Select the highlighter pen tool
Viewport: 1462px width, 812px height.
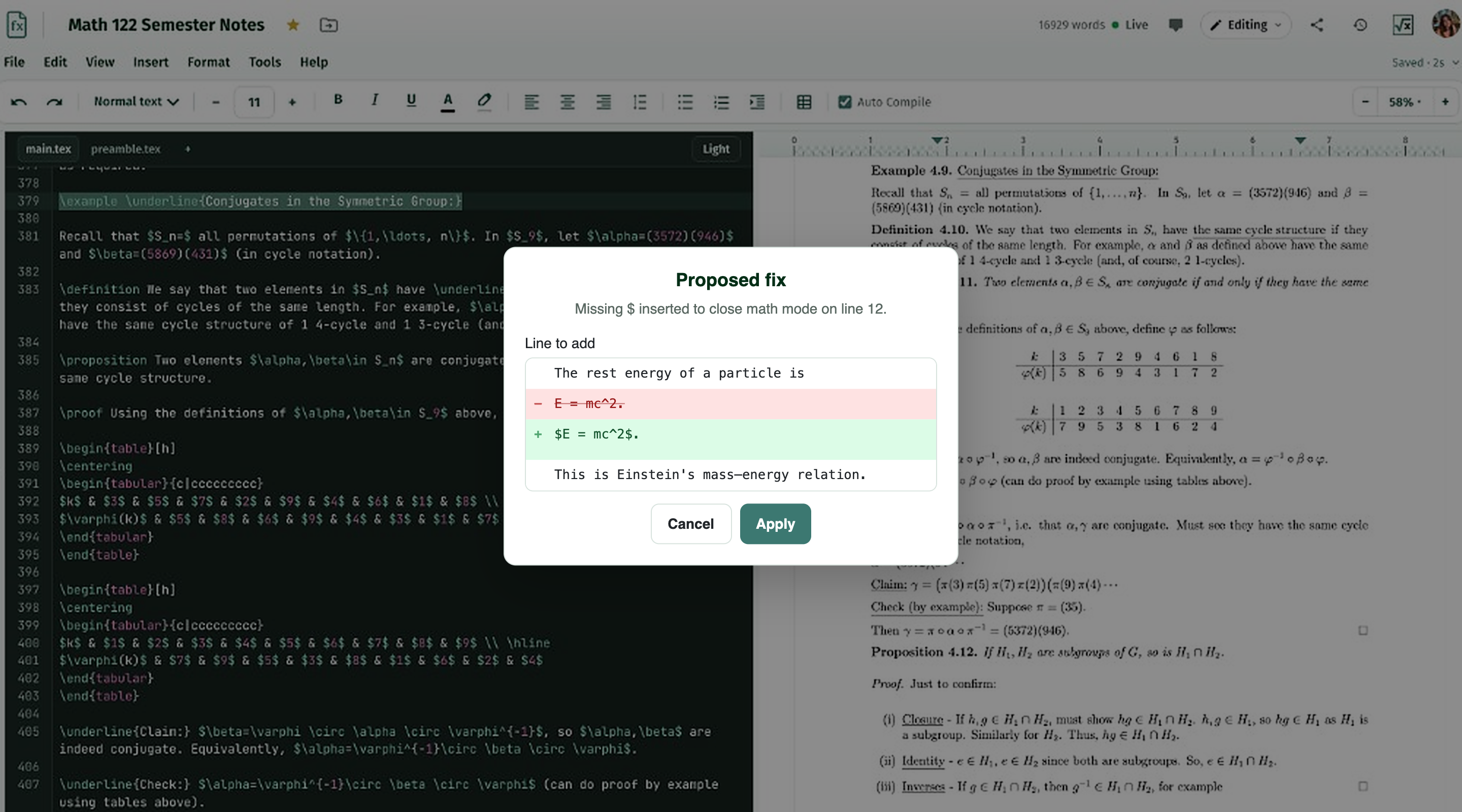(x=484, y=101)
